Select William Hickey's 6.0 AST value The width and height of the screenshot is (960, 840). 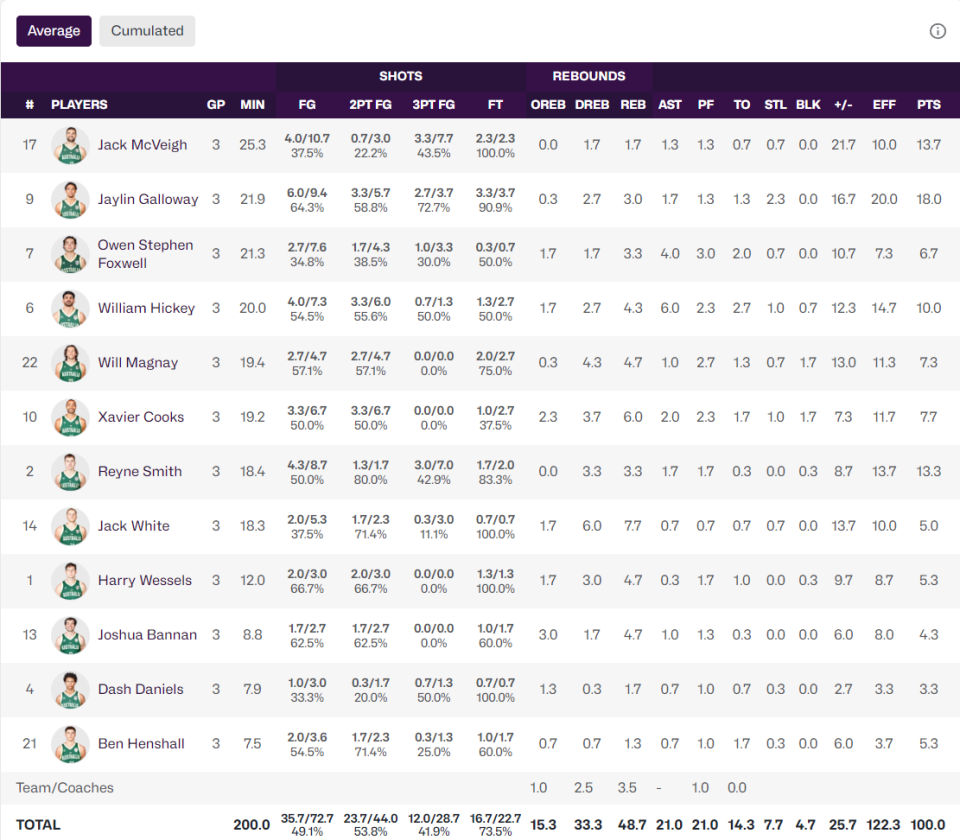point(670,308)
